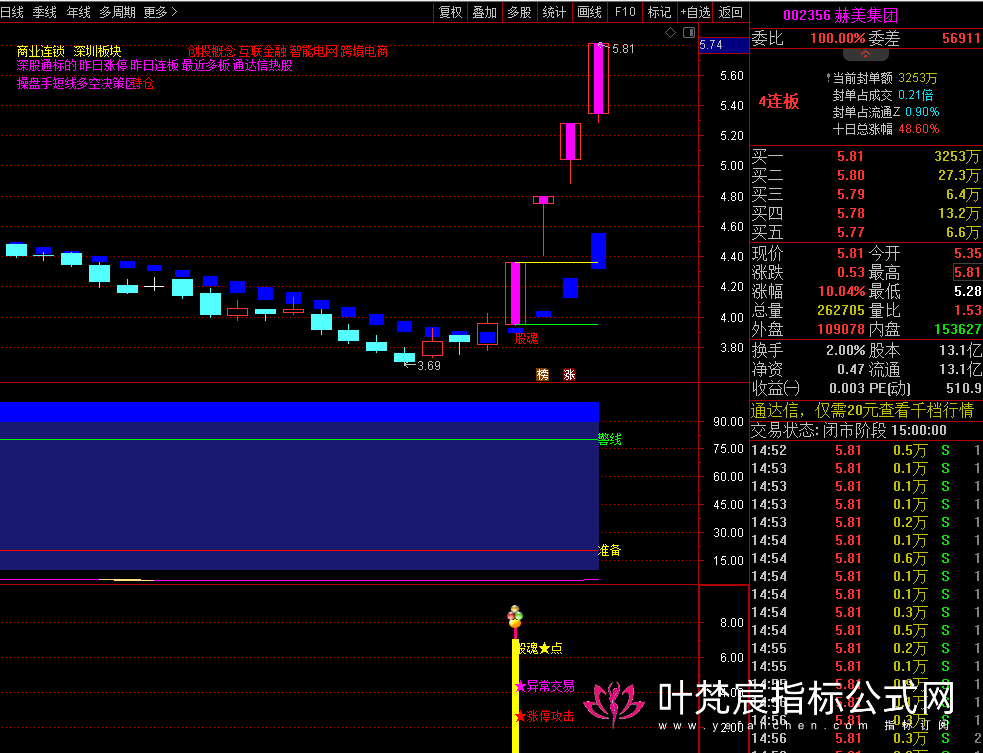Click the 昨日涨停 label
Viewport: 983px width, 753px height.
tap(103, 65)
